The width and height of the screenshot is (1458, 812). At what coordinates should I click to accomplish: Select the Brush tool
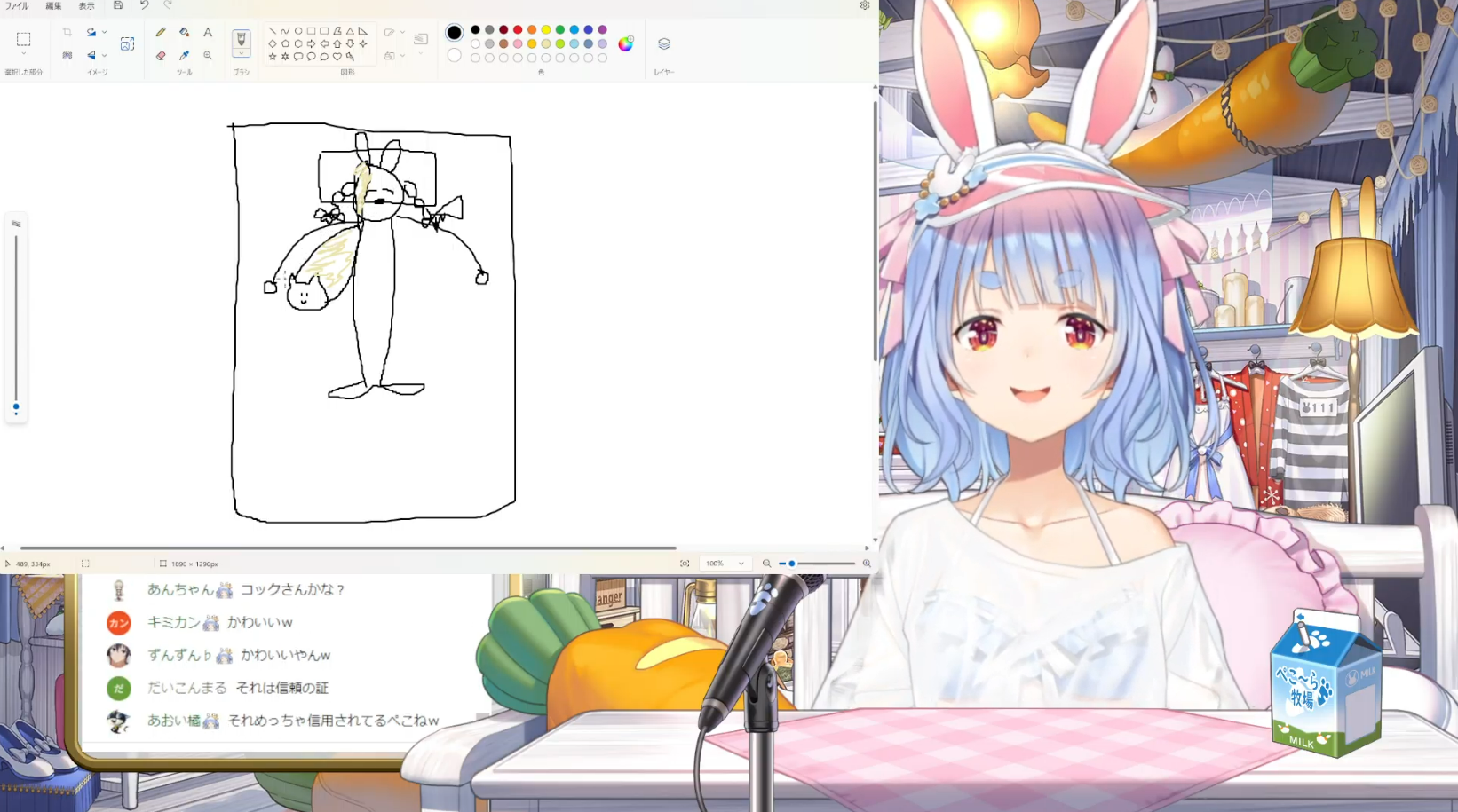(241, 39)
